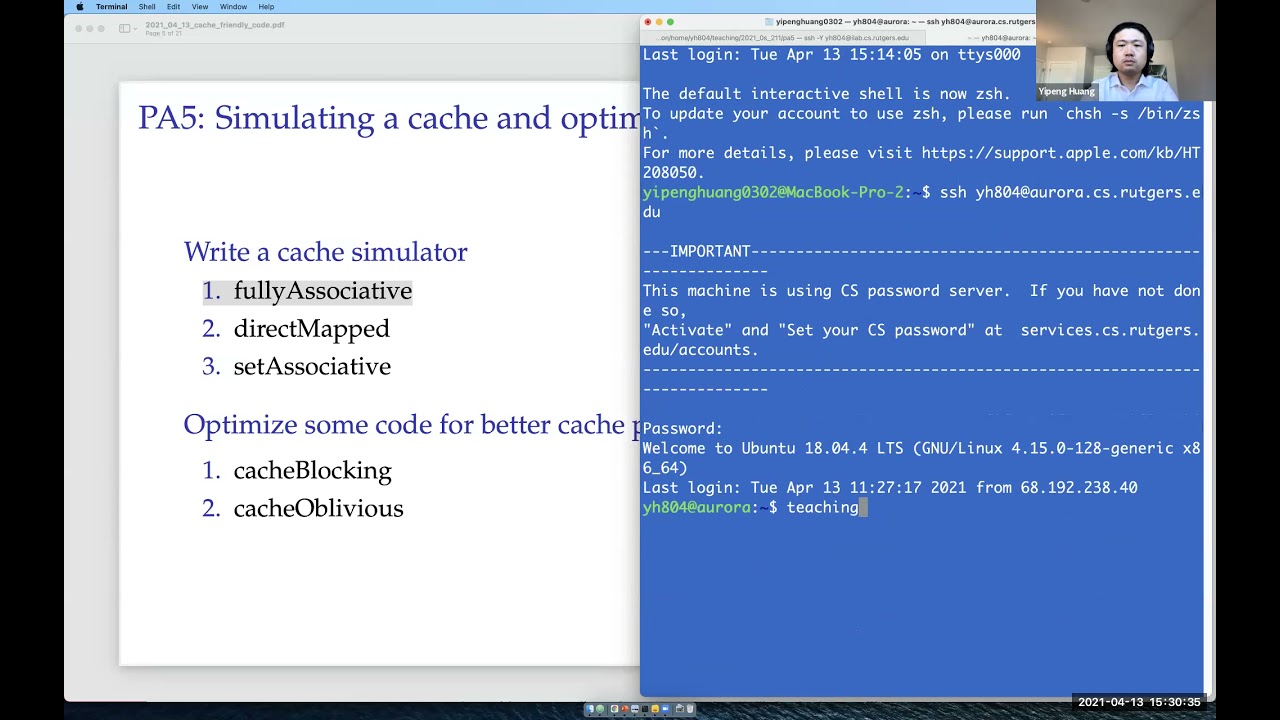Open Terminal from the Dock
Image resolution: width=1280 pixels, height=720 pixels.
[645, 709]
